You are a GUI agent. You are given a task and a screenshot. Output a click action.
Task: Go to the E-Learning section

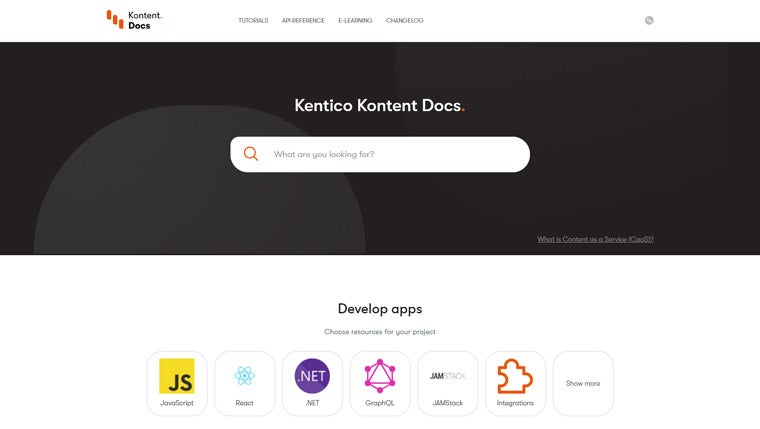point(355,20)
